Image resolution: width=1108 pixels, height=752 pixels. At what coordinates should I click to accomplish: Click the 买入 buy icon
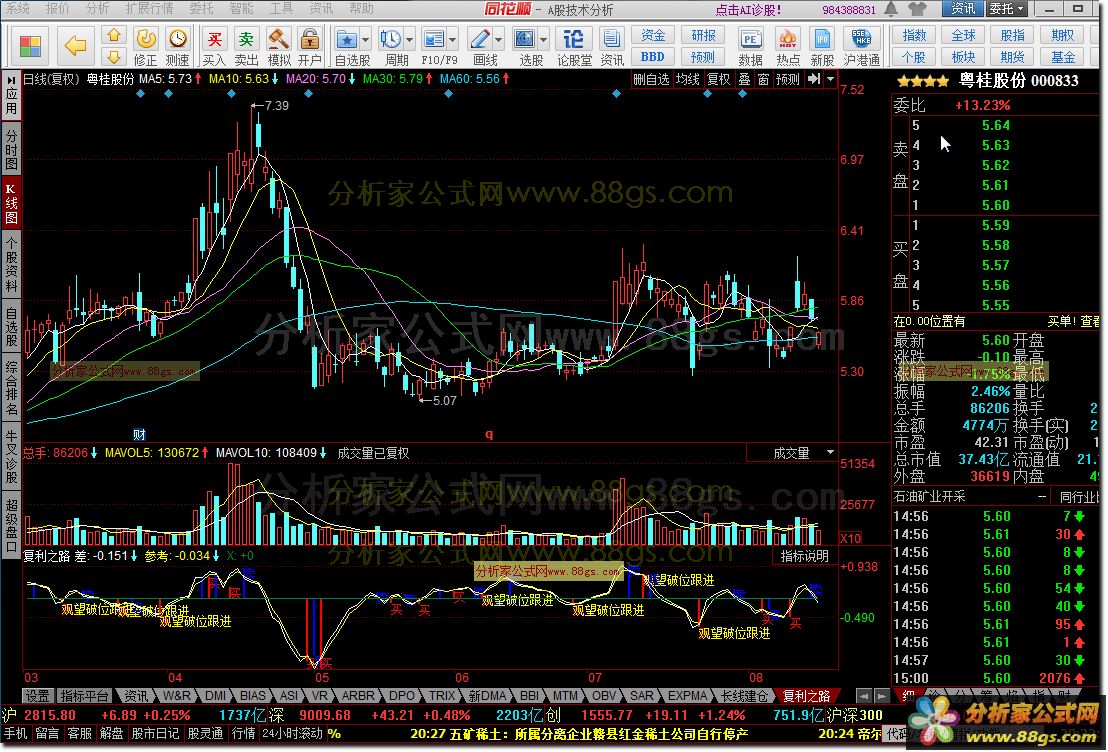click(214, 47)
